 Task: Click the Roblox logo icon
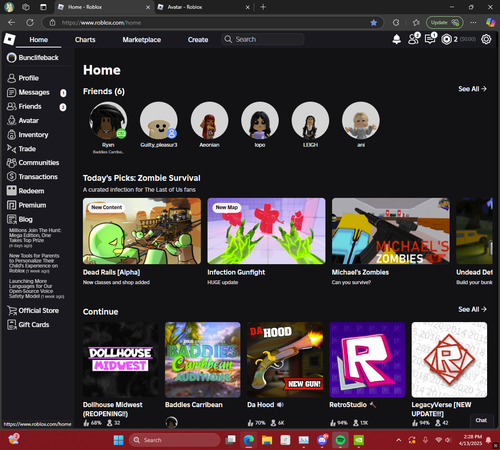[9, 39]
